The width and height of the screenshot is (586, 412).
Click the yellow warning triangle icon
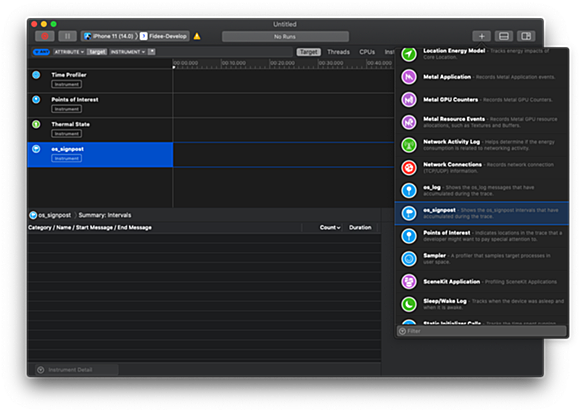(197, 36)
